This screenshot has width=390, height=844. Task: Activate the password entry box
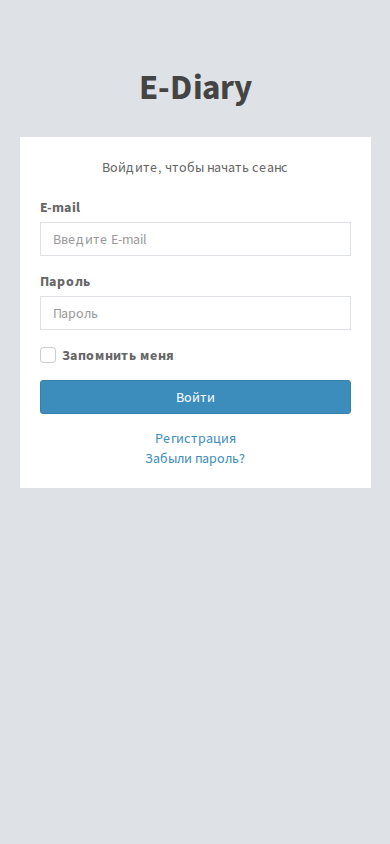point(195,313)
